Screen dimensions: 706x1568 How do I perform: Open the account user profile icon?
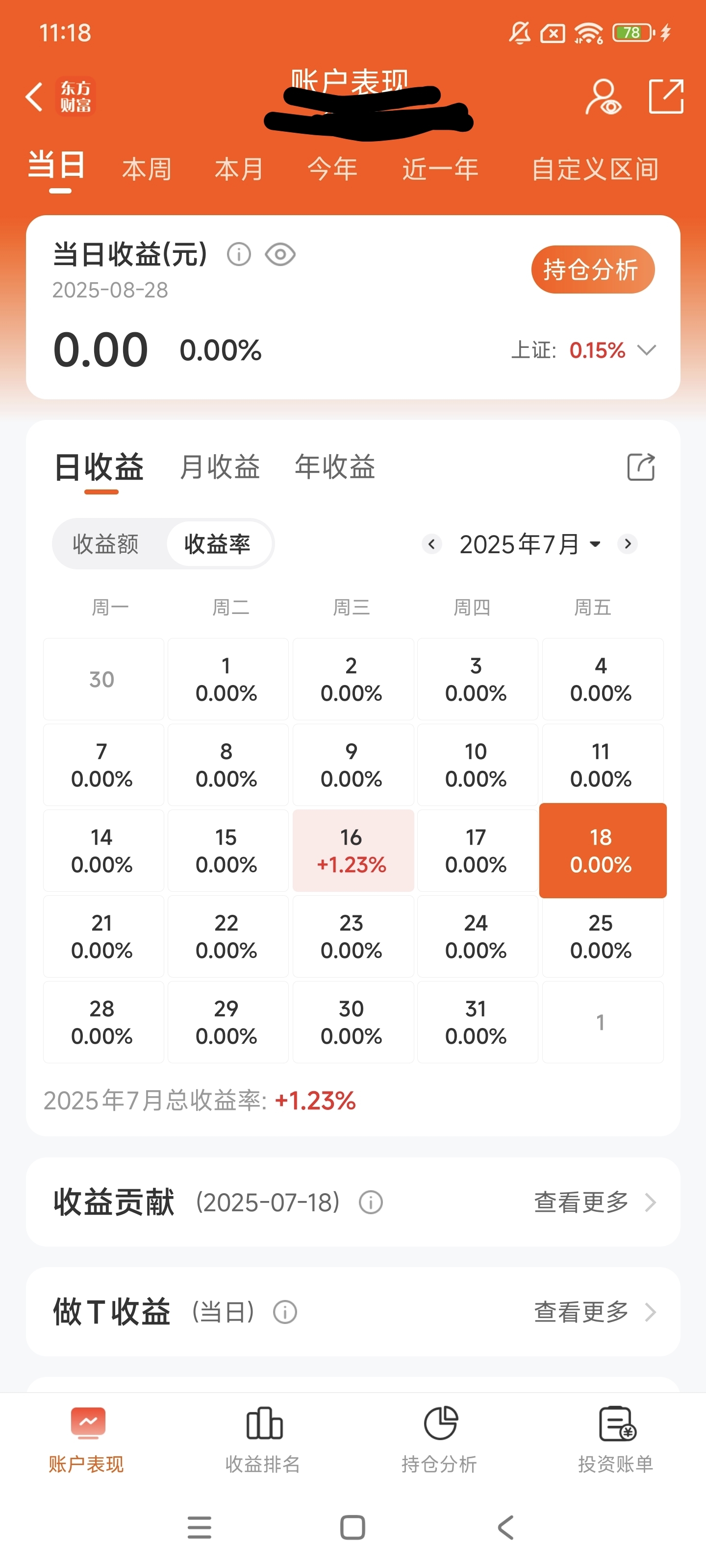coord(603,96)
